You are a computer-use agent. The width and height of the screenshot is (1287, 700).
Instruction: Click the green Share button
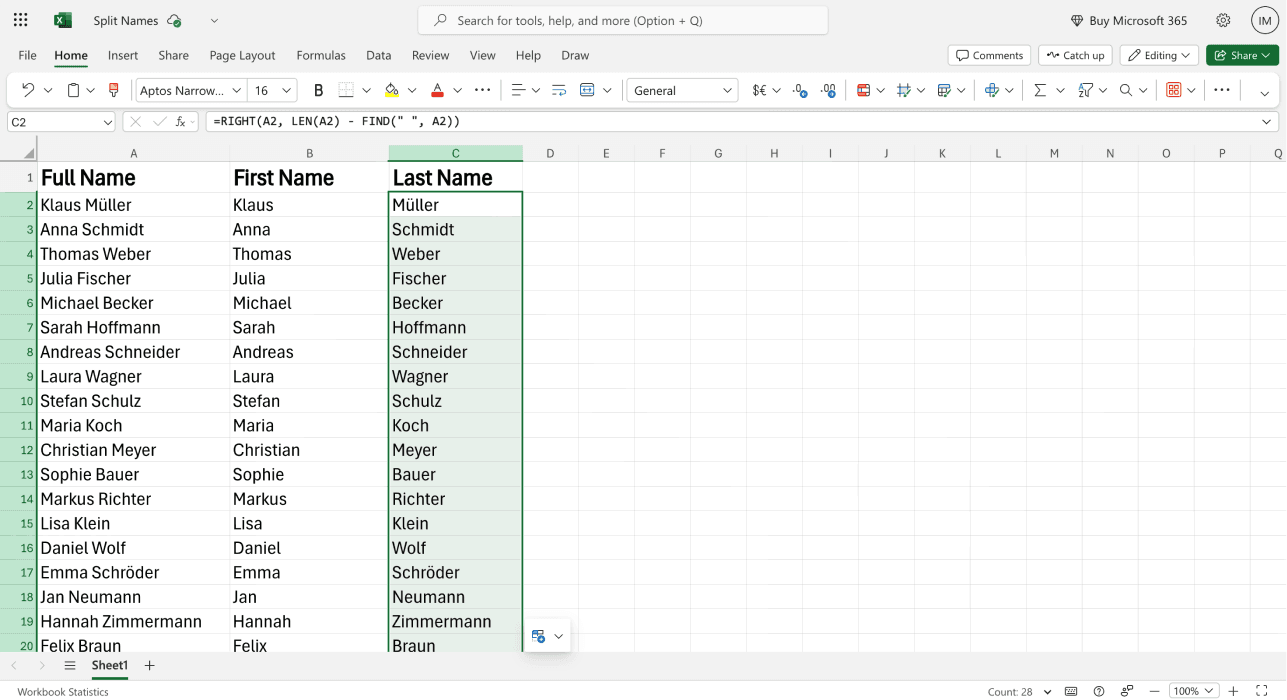pos(1241,55)
